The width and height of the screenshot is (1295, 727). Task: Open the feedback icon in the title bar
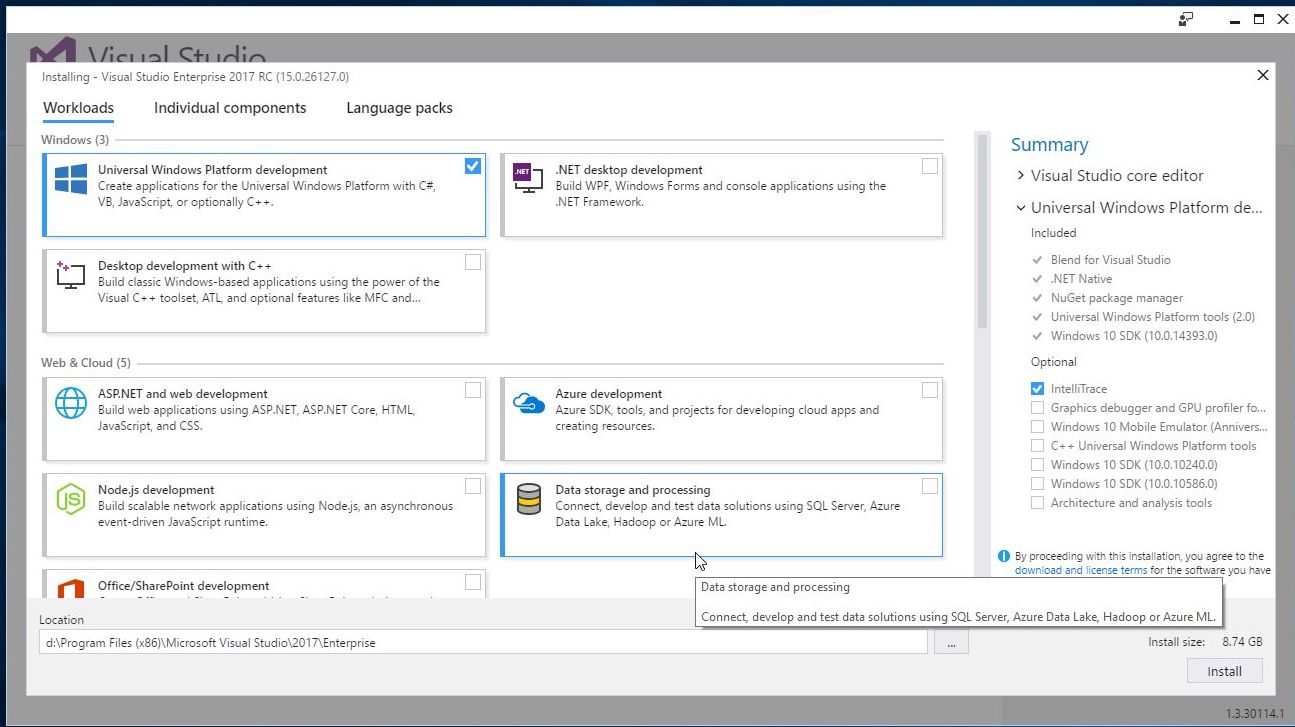coord(1186,19)
